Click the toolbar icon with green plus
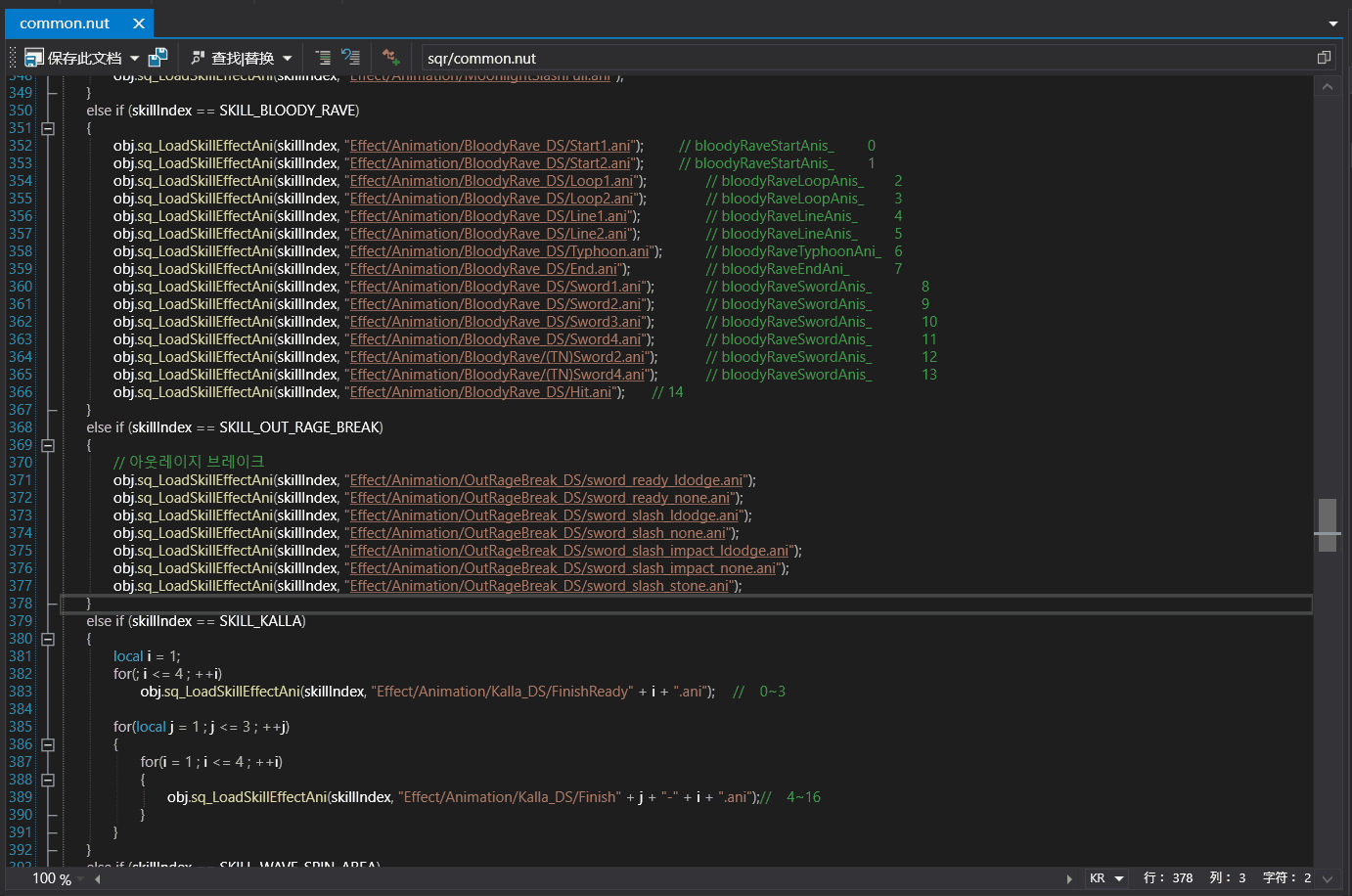The height and width of the screenshot is (896, 1352). click(391, 58)
